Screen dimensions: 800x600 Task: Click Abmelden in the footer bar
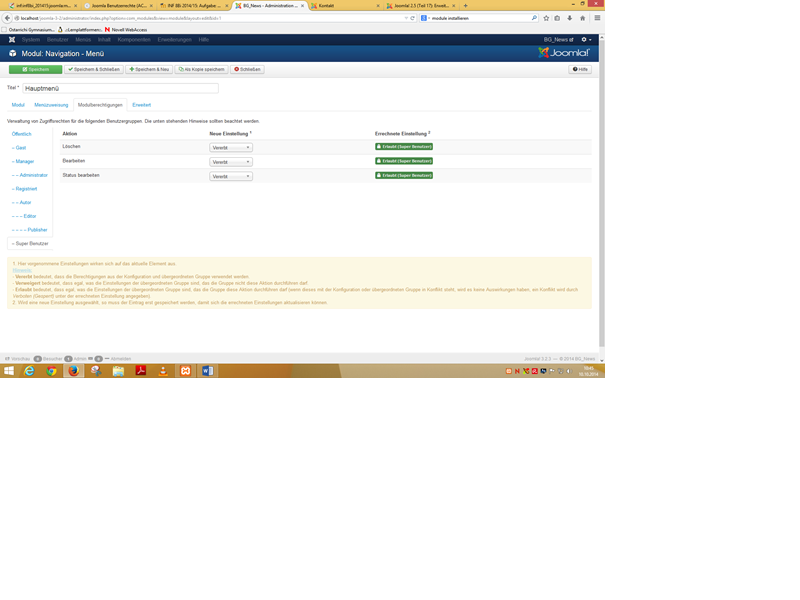118,359
